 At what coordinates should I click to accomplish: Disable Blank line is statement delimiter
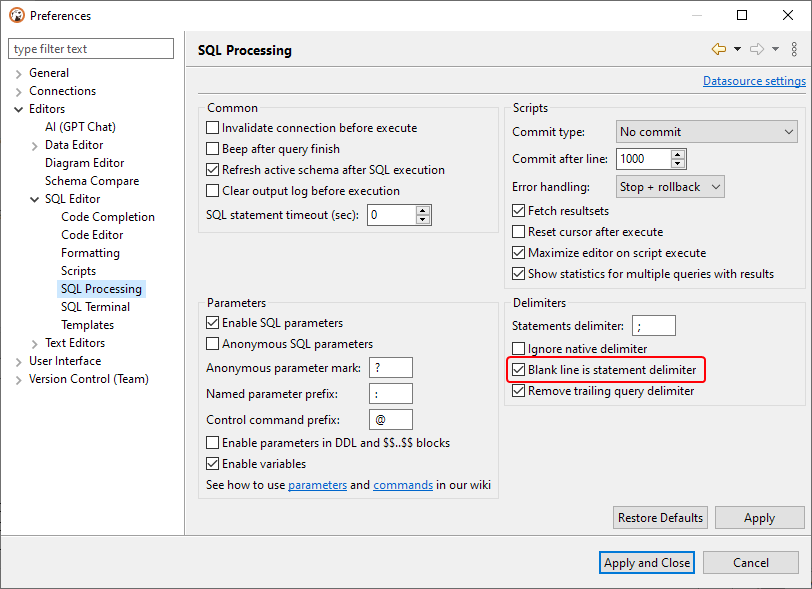pos(518,370)
